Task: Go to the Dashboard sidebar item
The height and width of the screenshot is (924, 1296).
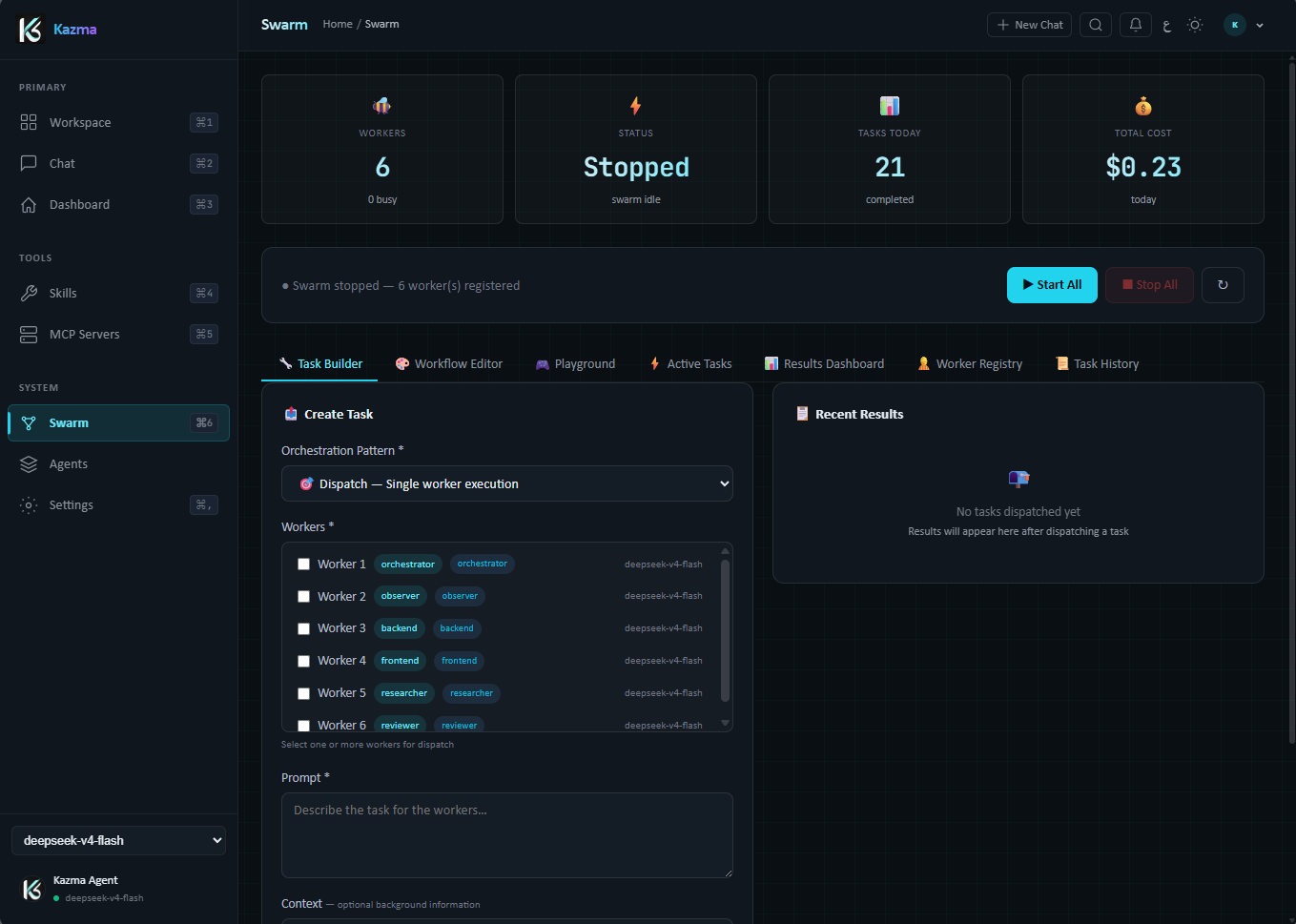Action: coord(118,204)
